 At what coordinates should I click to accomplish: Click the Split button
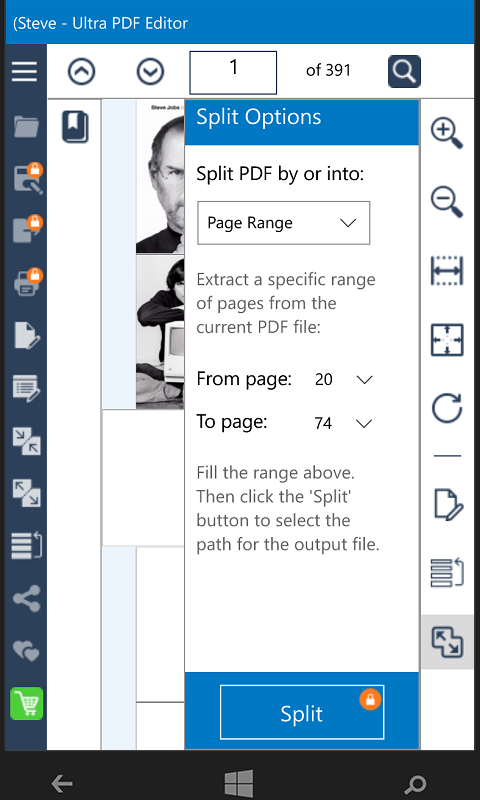click(302, 712)
